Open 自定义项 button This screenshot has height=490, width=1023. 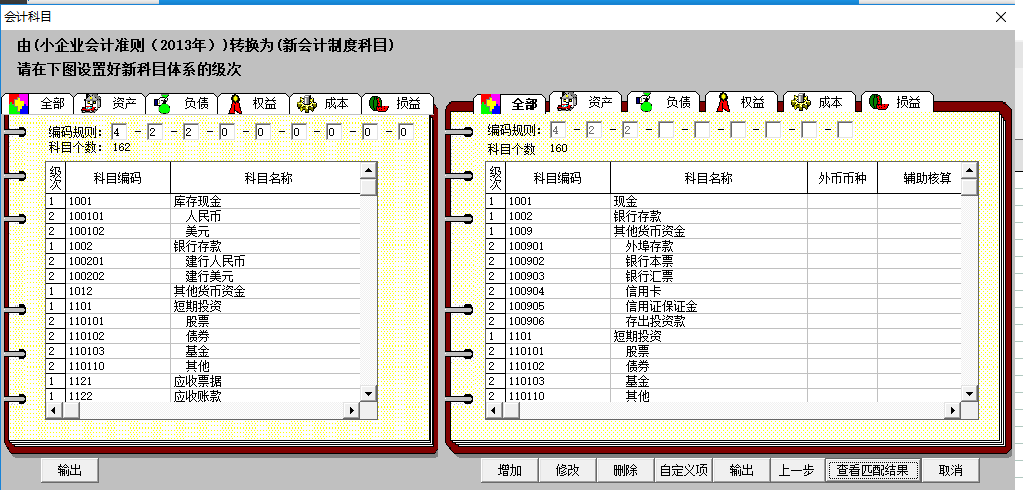[x=683, y=470]
